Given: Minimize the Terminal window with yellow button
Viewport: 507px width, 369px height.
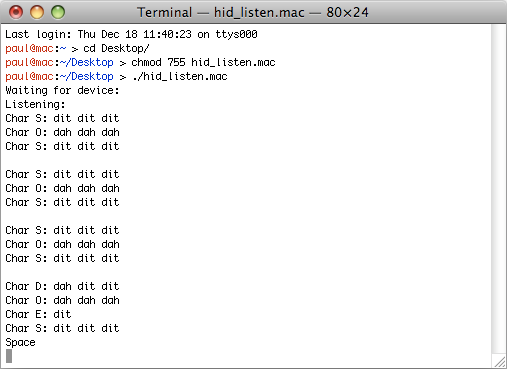Looking at the screenshot, I should 37,12.
